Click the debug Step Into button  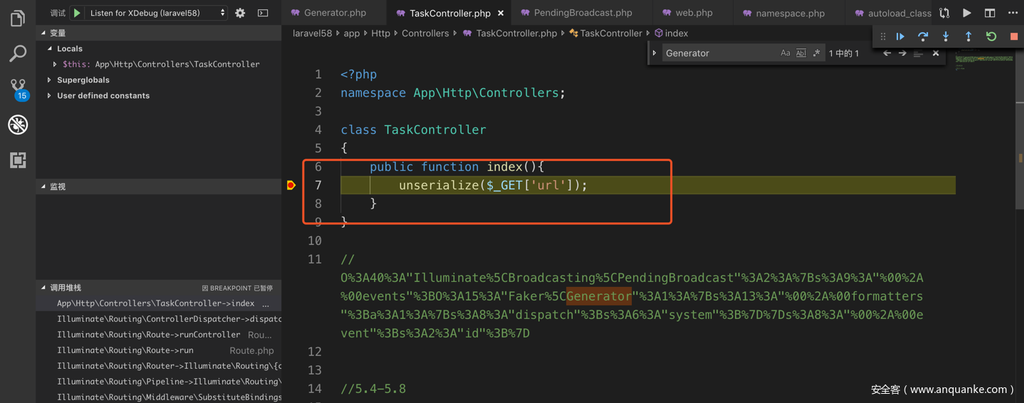point(946,37)
